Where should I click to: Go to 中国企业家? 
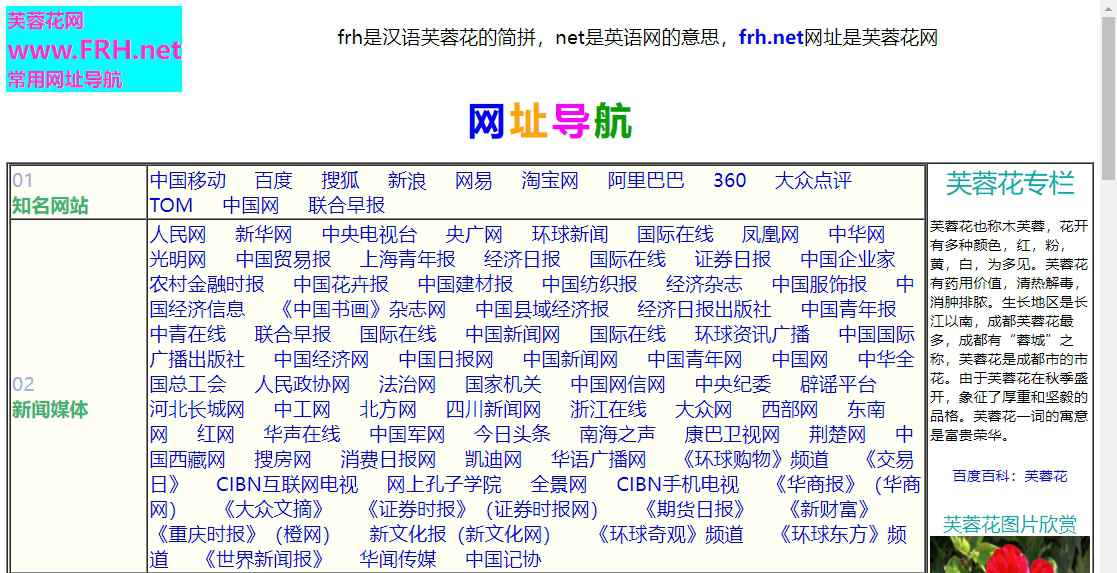pos(848,259)
